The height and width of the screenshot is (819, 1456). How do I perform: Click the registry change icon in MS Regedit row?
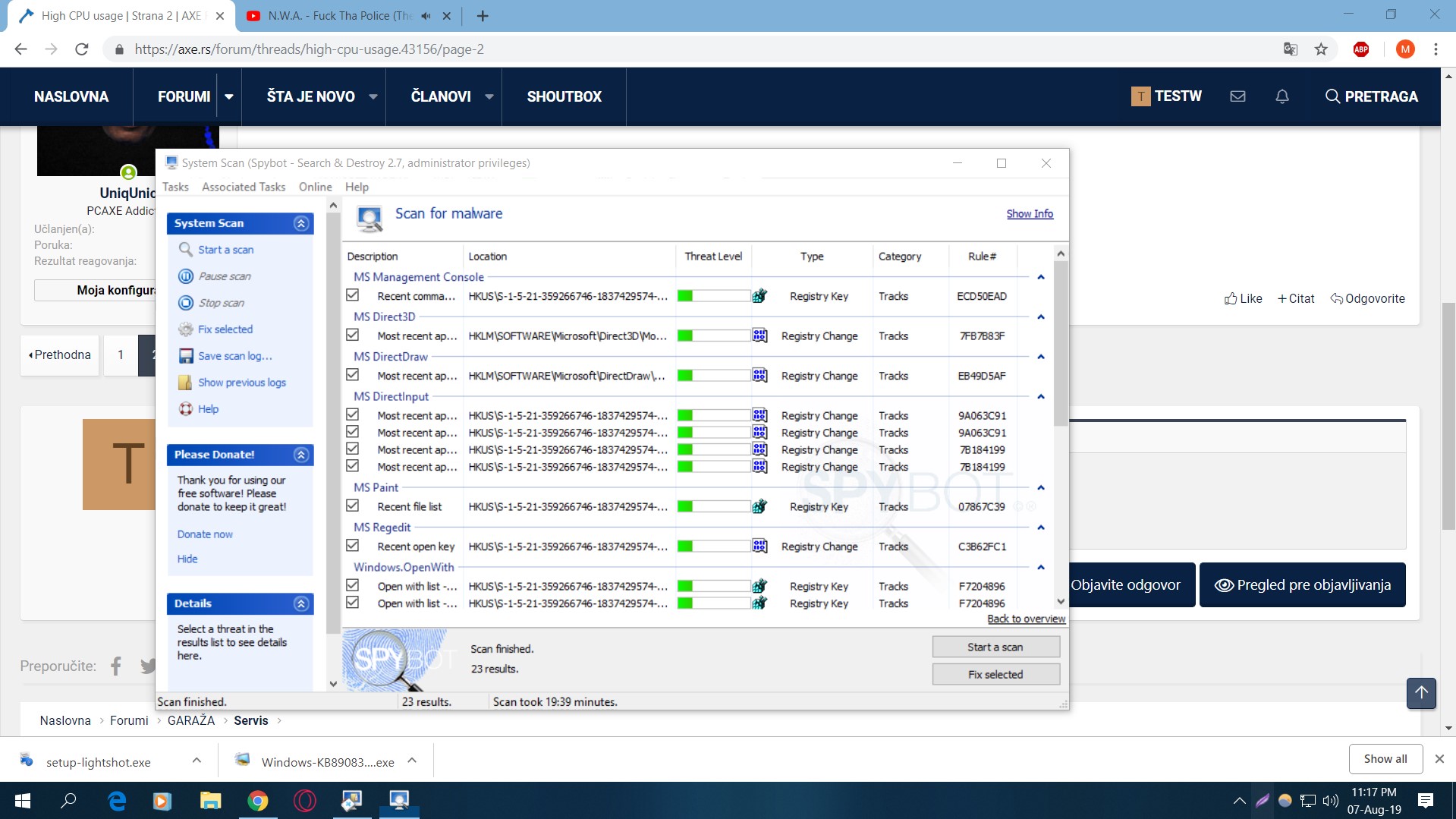pyautogui.click(x=759, y=547)
